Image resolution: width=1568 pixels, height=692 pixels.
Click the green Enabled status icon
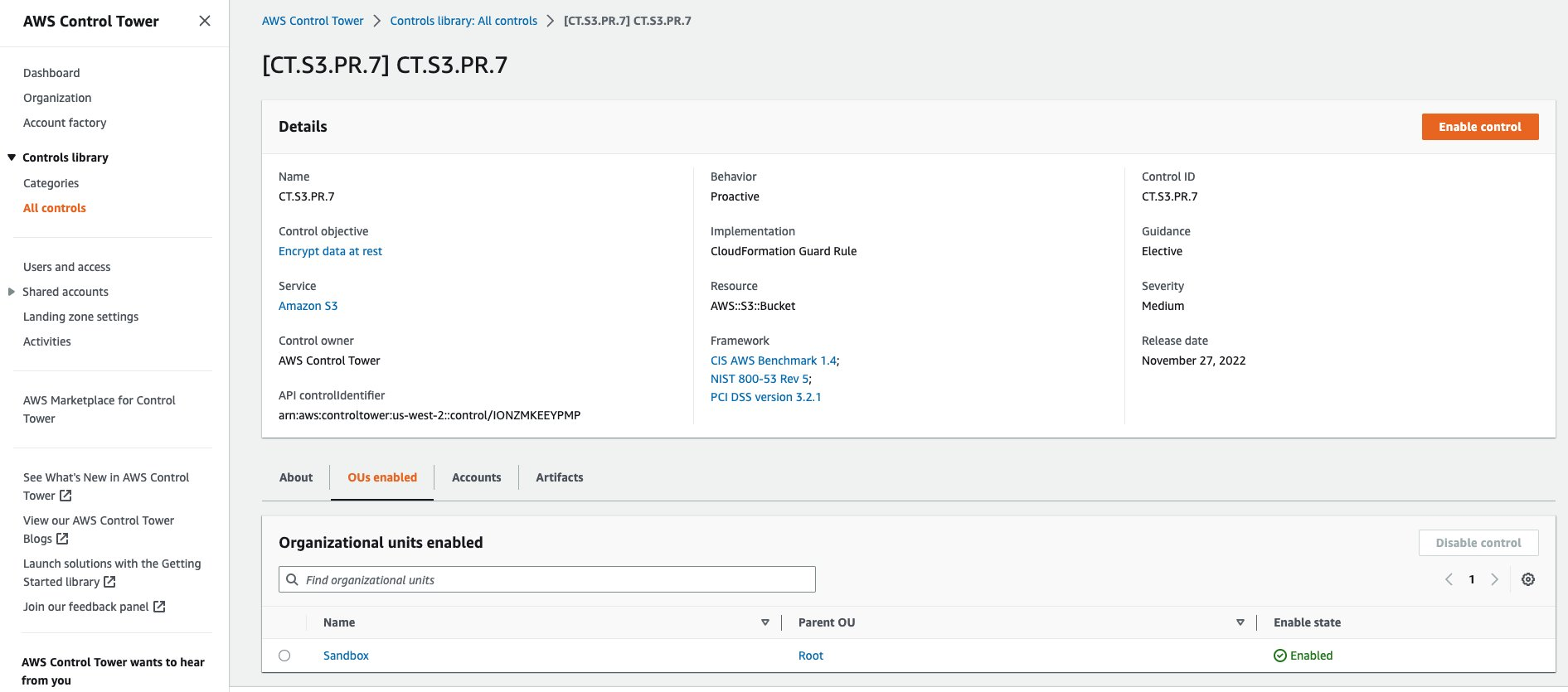1280,656
